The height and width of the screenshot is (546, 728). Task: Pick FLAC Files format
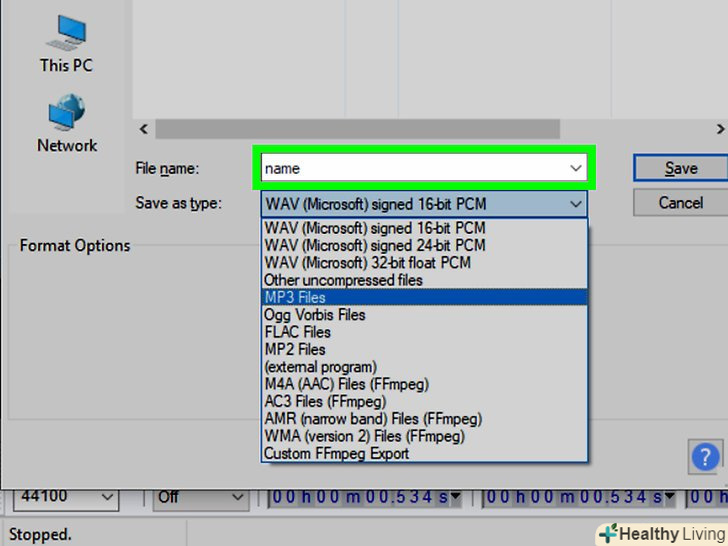click(x=424, y=332)
